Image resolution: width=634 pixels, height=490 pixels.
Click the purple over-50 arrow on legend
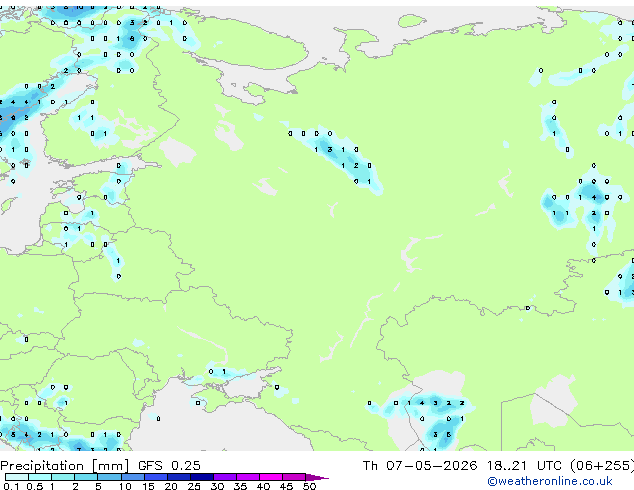click(x=316, y=477)
